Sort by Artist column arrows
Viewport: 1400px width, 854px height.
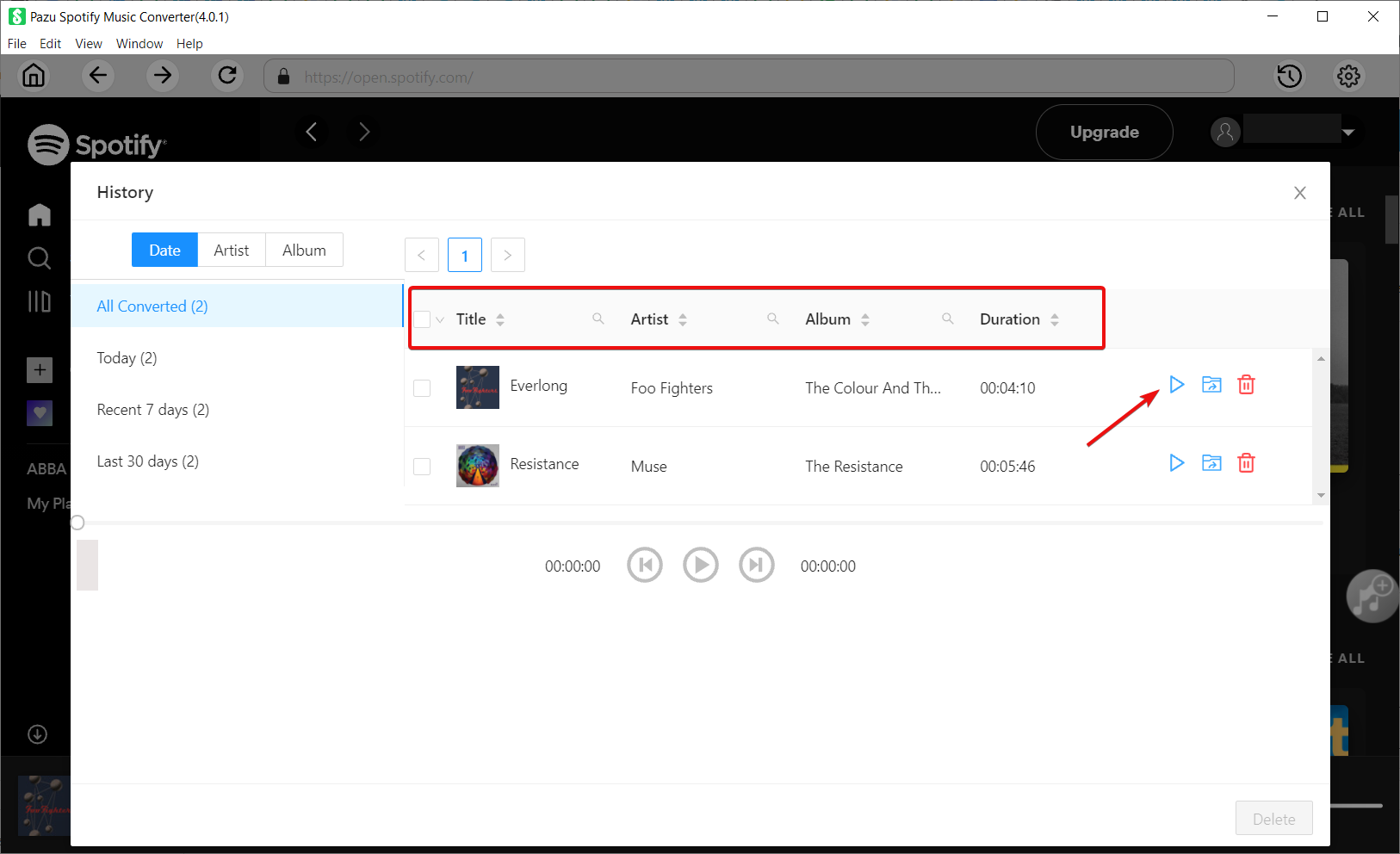[683, 319]
